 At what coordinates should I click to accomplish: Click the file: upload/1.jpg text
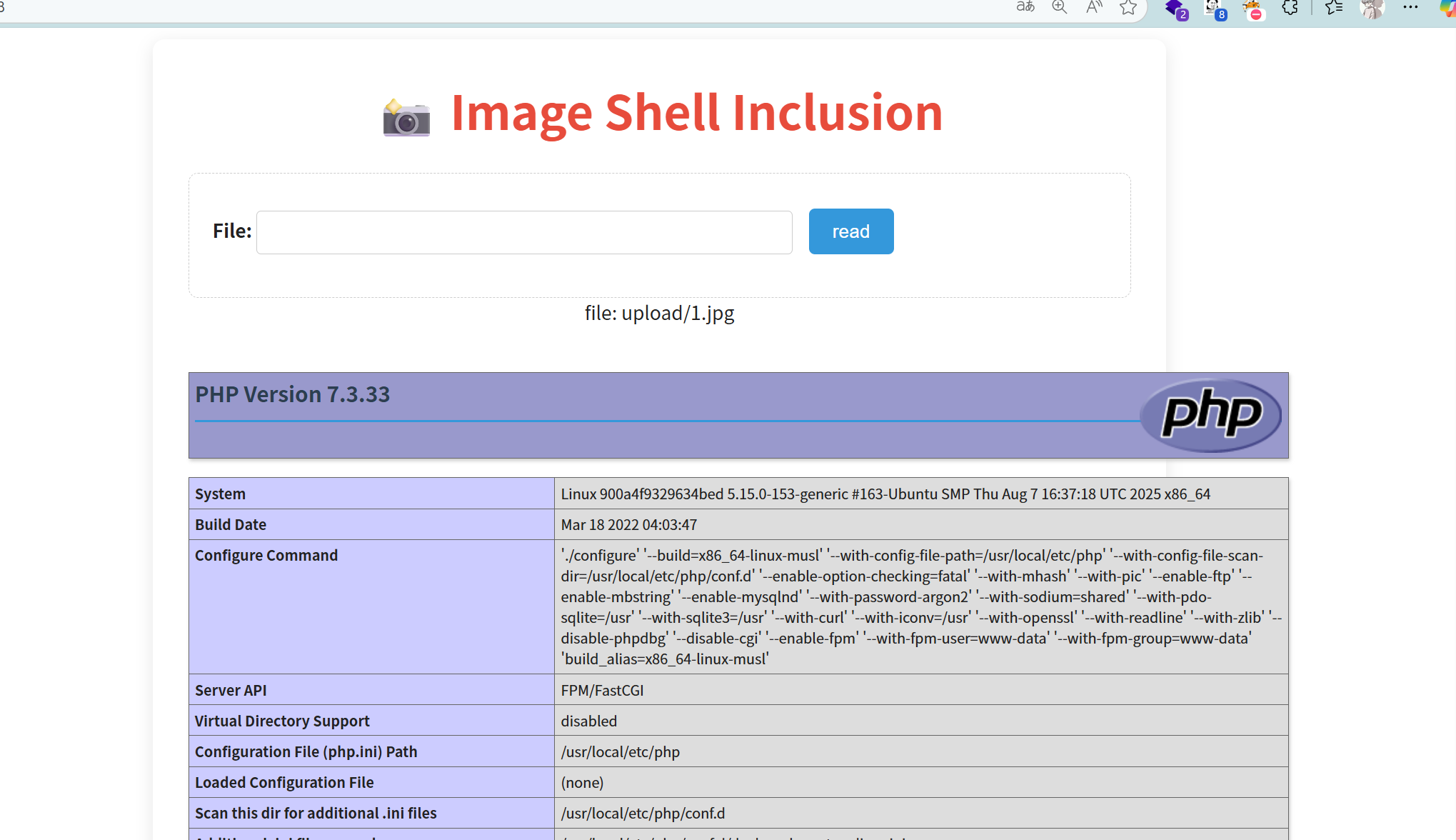point(659,314)
